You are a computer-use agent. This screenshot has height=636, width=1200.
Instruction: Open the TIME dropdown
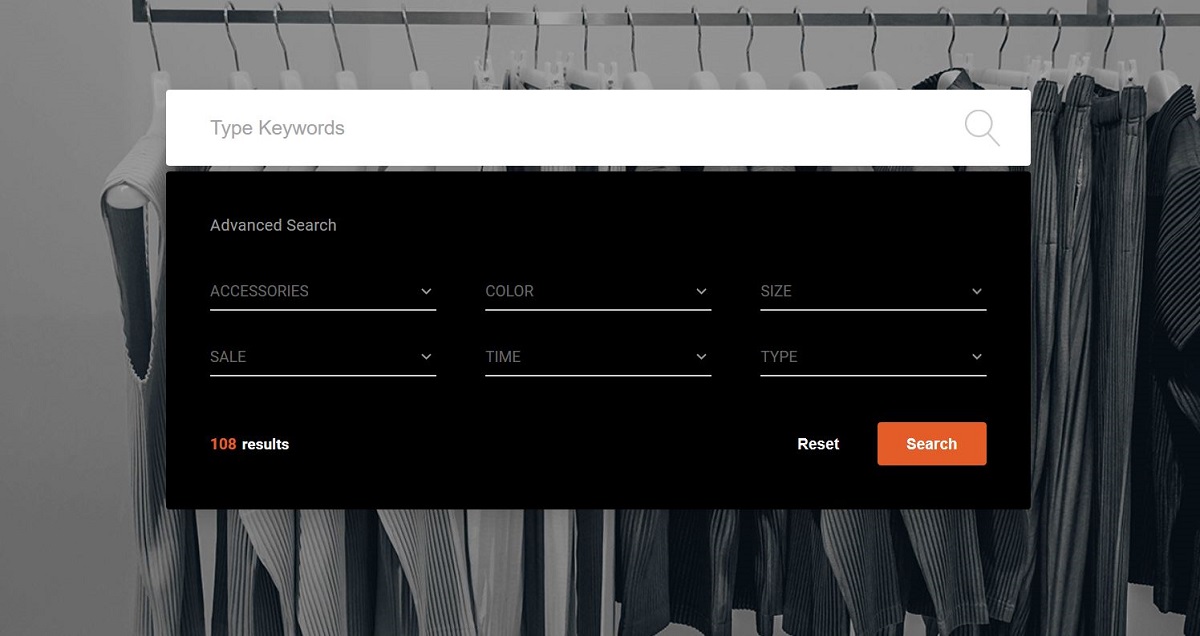(x=598, y=357)
